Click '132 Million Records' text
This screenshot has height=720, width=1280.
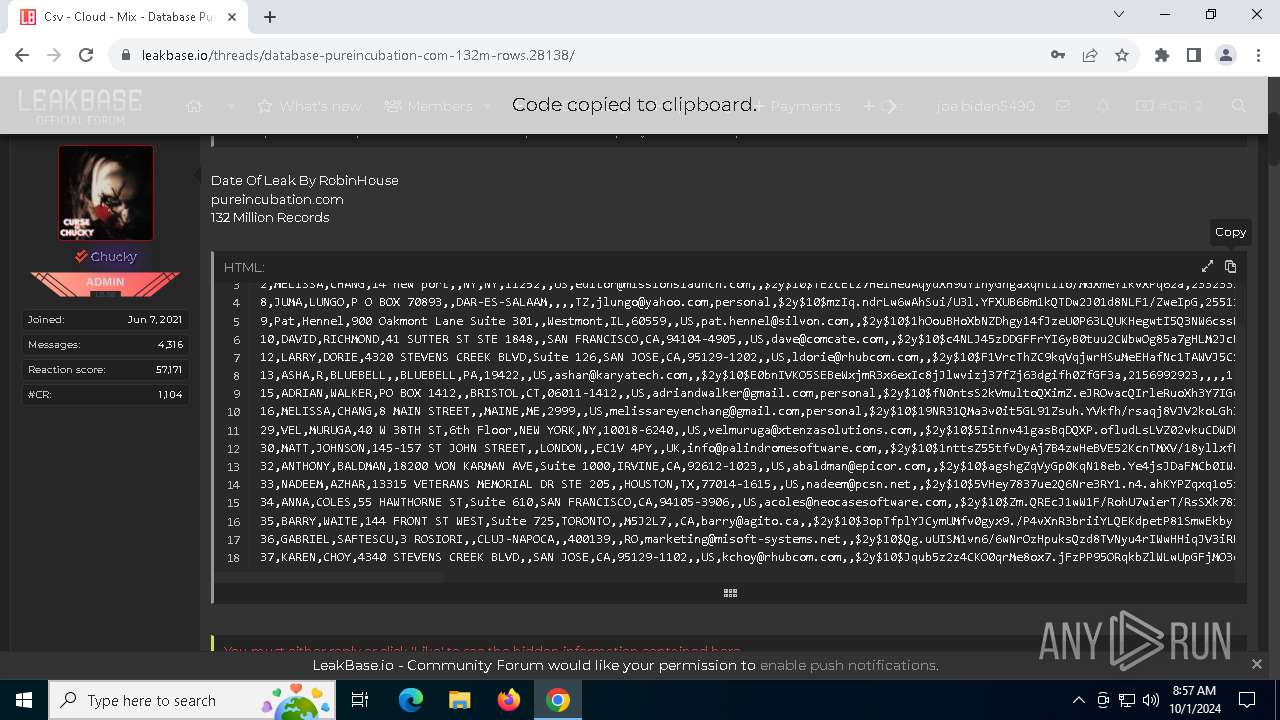pyautogui.click(x=270, y=217)
